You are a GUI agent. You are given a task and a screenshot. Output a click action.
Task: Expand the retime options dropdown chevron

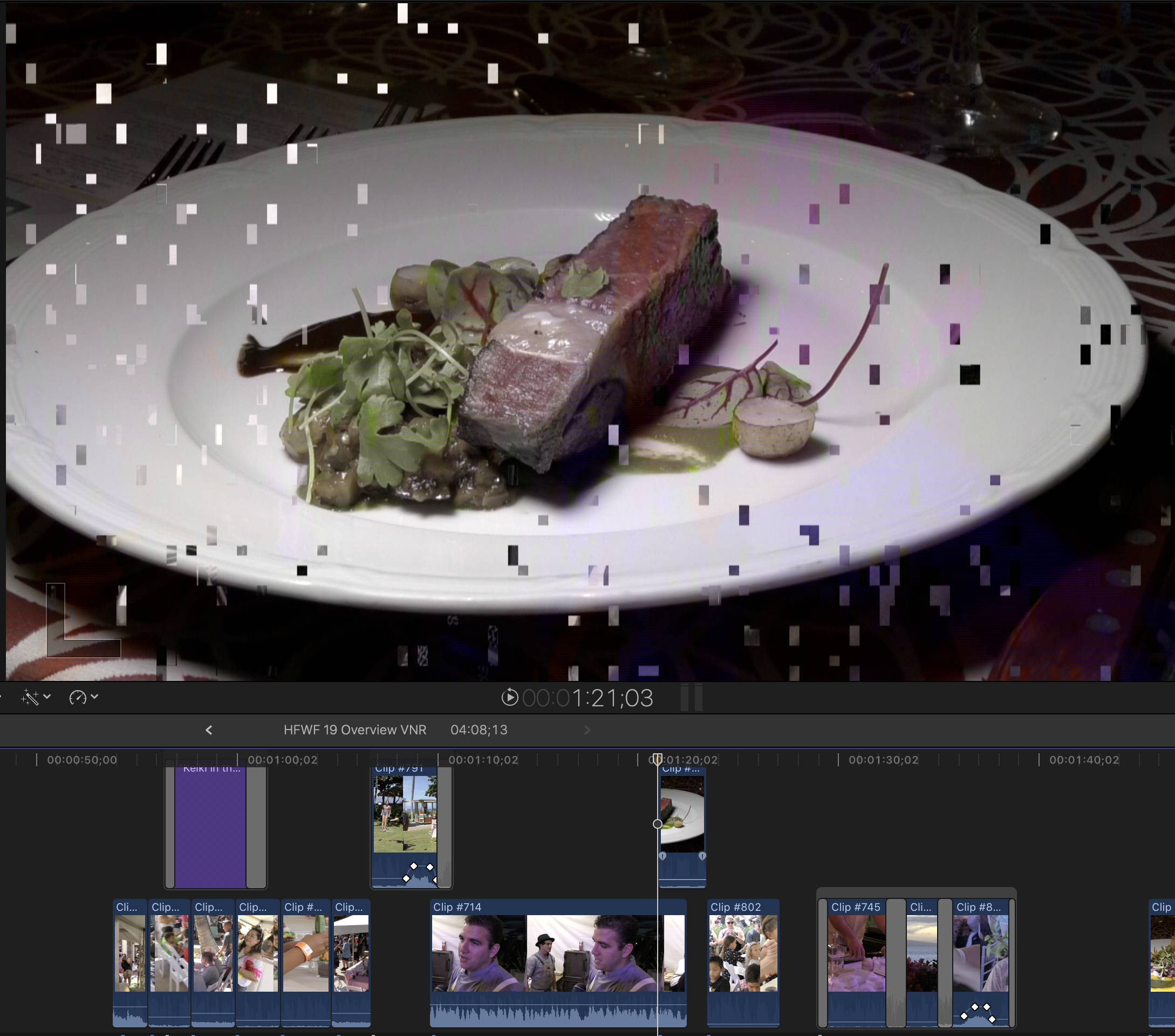(95, 697)
